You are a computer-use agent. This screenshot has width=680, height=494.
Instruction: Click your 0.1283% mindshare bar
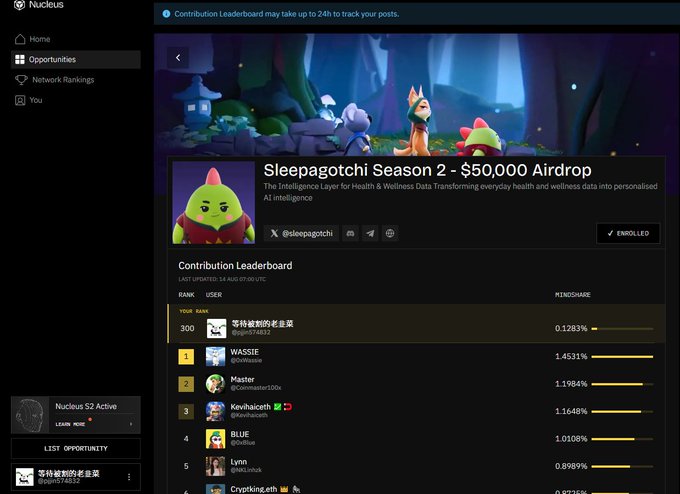622,329
